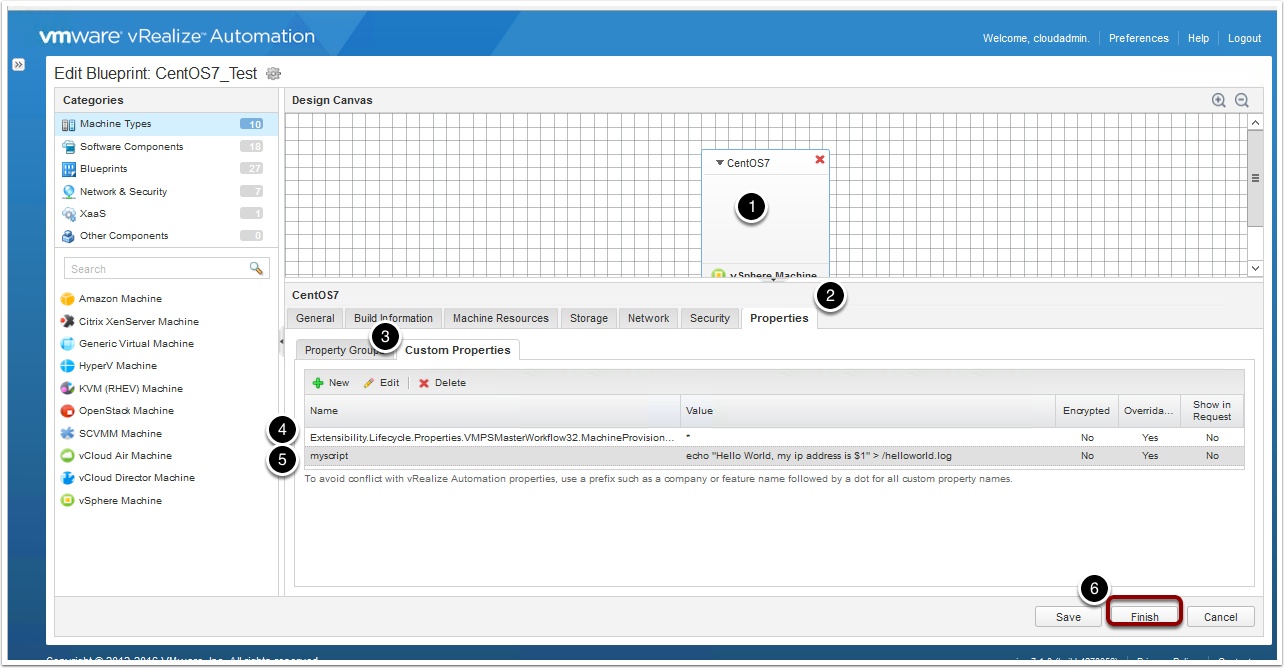Select the KVM (RHEV) Machine icon
Screen dimensions: 1284x668
68,389
